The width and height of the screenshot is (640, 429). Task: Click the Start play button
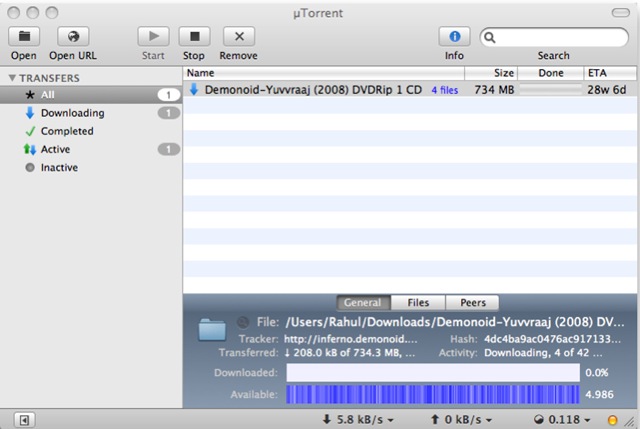click(x=153, y=37)
